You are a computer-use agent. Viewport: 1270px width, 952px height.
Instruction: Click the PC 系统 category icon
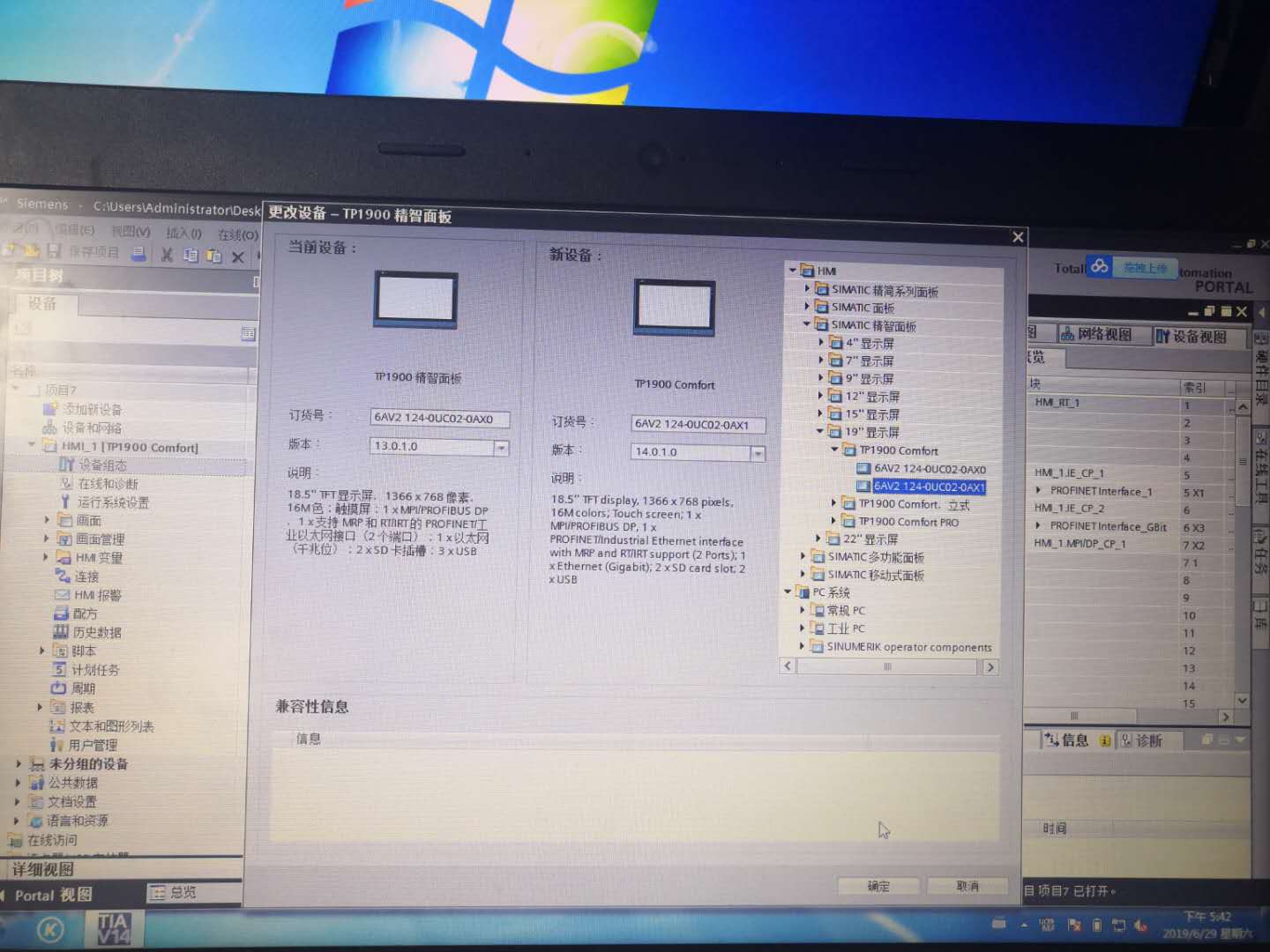[x=802, y=592]
